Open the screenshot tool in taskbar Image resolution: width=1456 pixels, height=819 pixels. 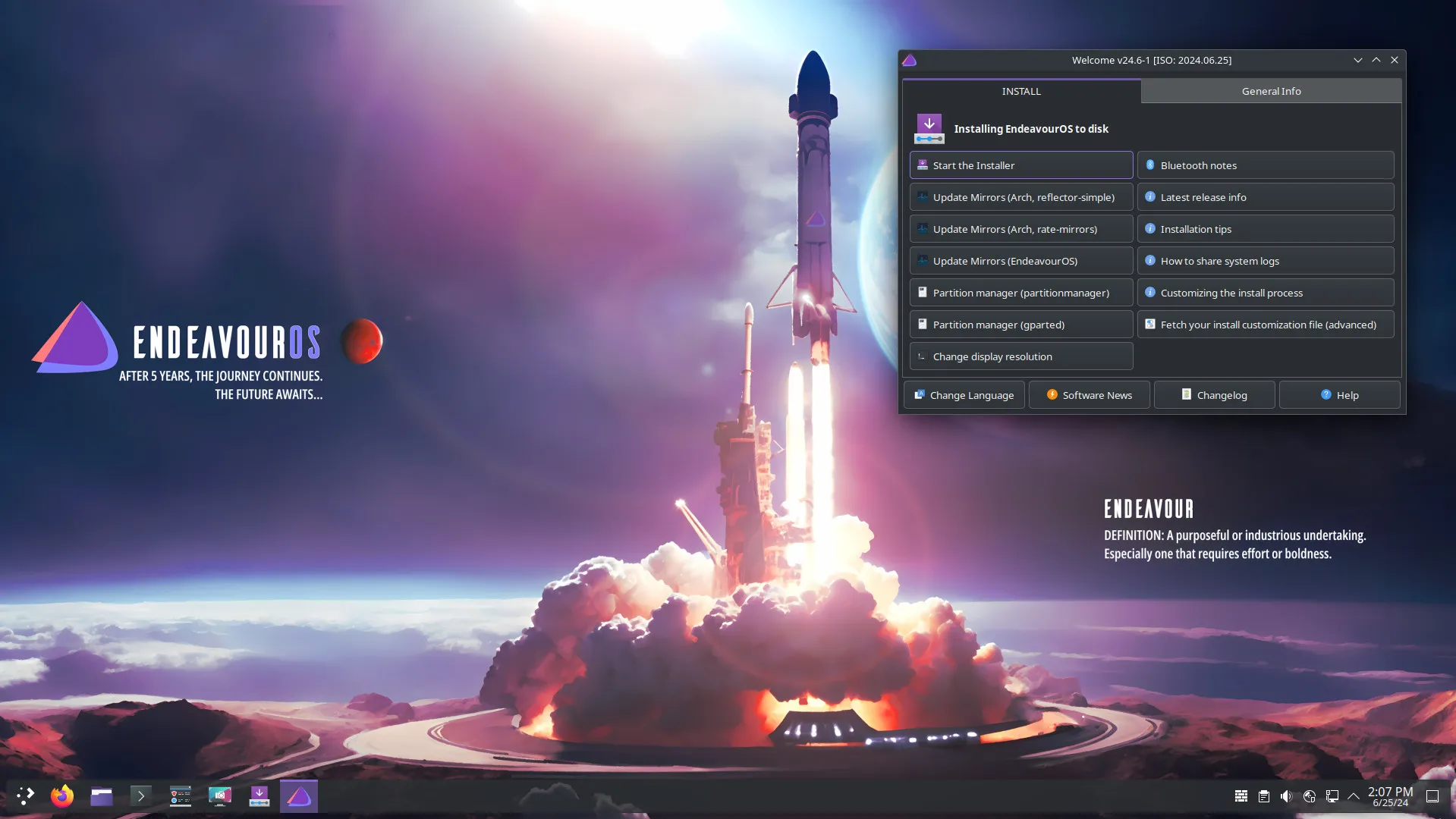coord(220,796)
